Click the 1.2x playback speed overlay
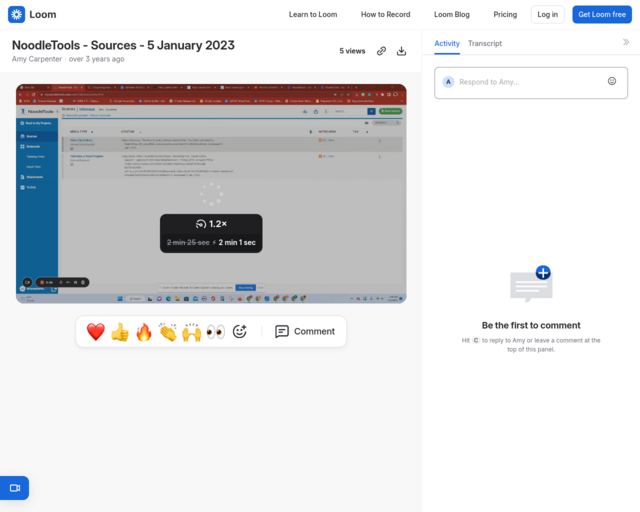This screenshot has width=640, height=512. [x=211, y=224]
